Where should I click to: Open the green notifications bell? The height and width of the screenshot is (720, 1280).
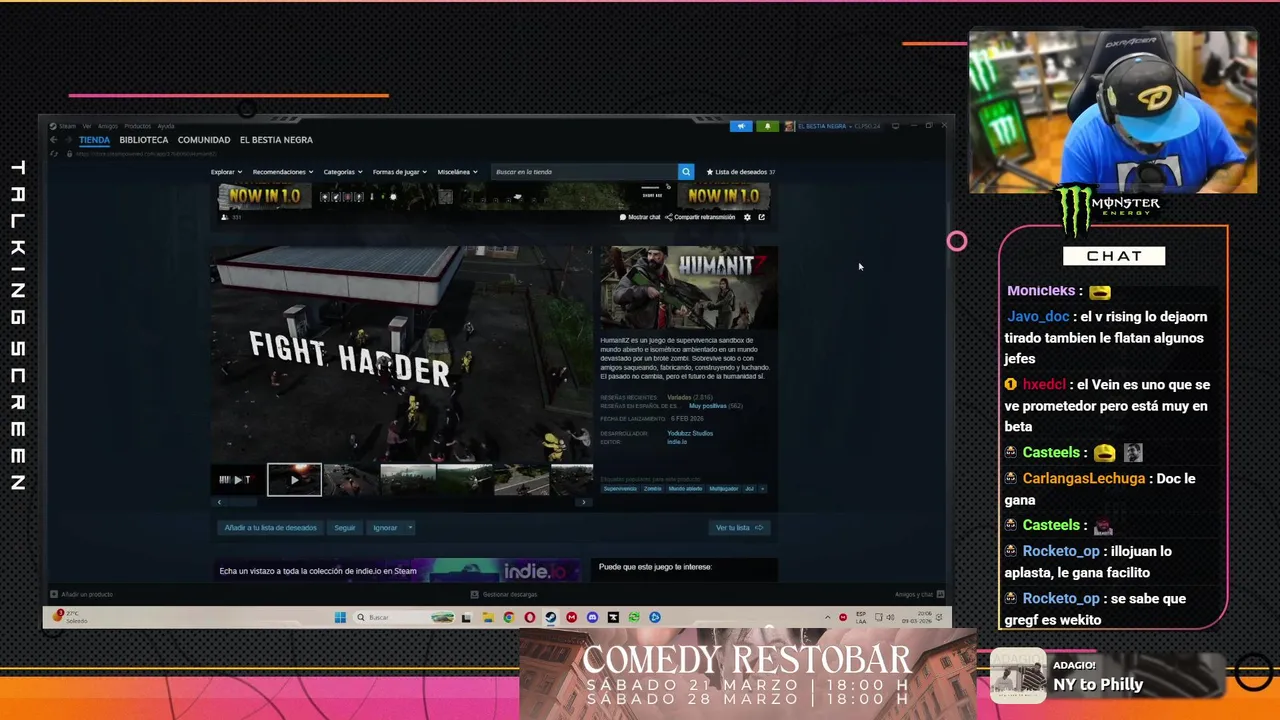pos(767,126)
